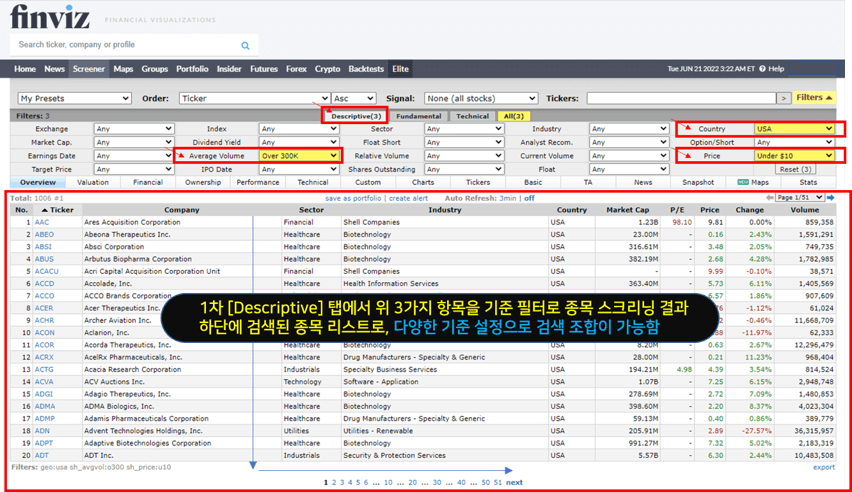Open Insider in the navigation bar

click(x=229, y=69)
